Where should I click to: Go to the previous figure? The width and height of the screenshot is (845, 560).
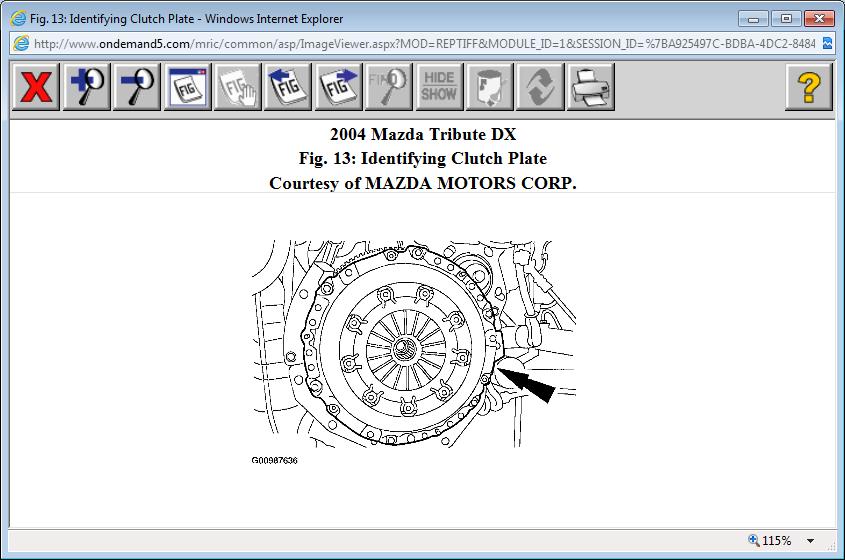(288, 87)
